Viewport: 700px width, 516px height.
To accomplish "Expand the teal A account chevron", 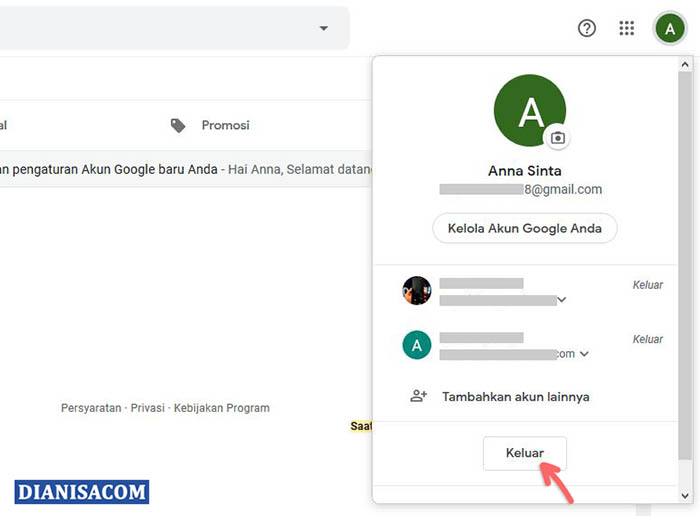I will point(584,354).
